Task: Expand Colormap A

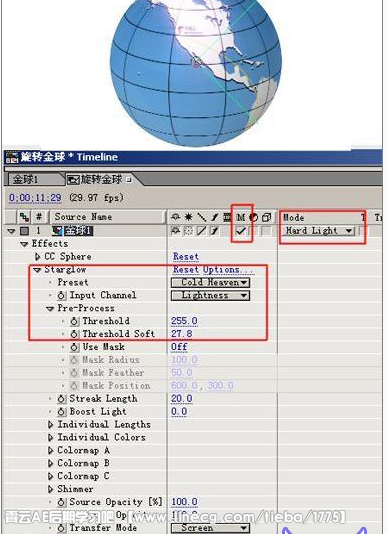Action: pos(50,451)
